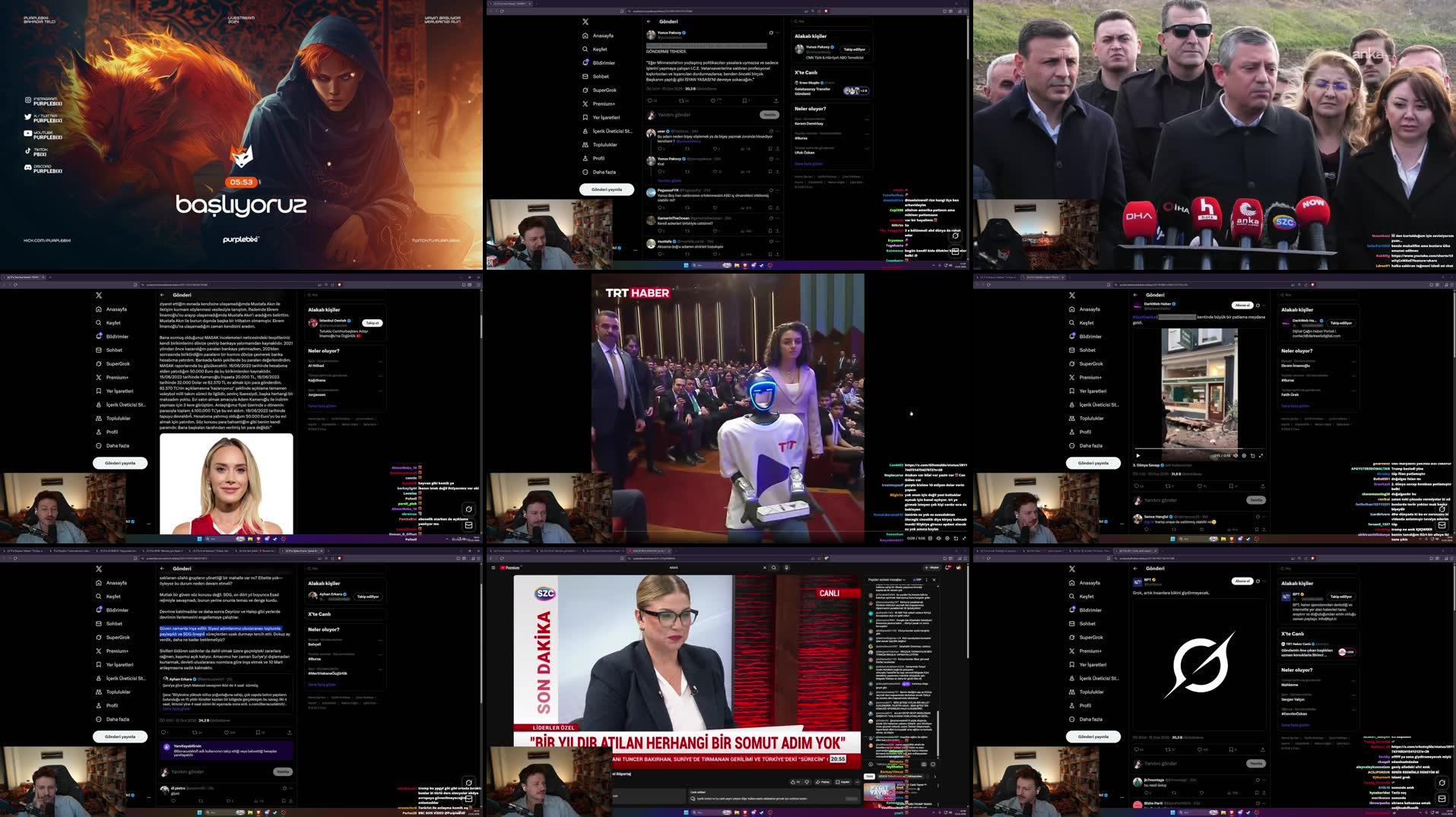
Task: Close the YouTube live chat panel
Action: (934, 580)
